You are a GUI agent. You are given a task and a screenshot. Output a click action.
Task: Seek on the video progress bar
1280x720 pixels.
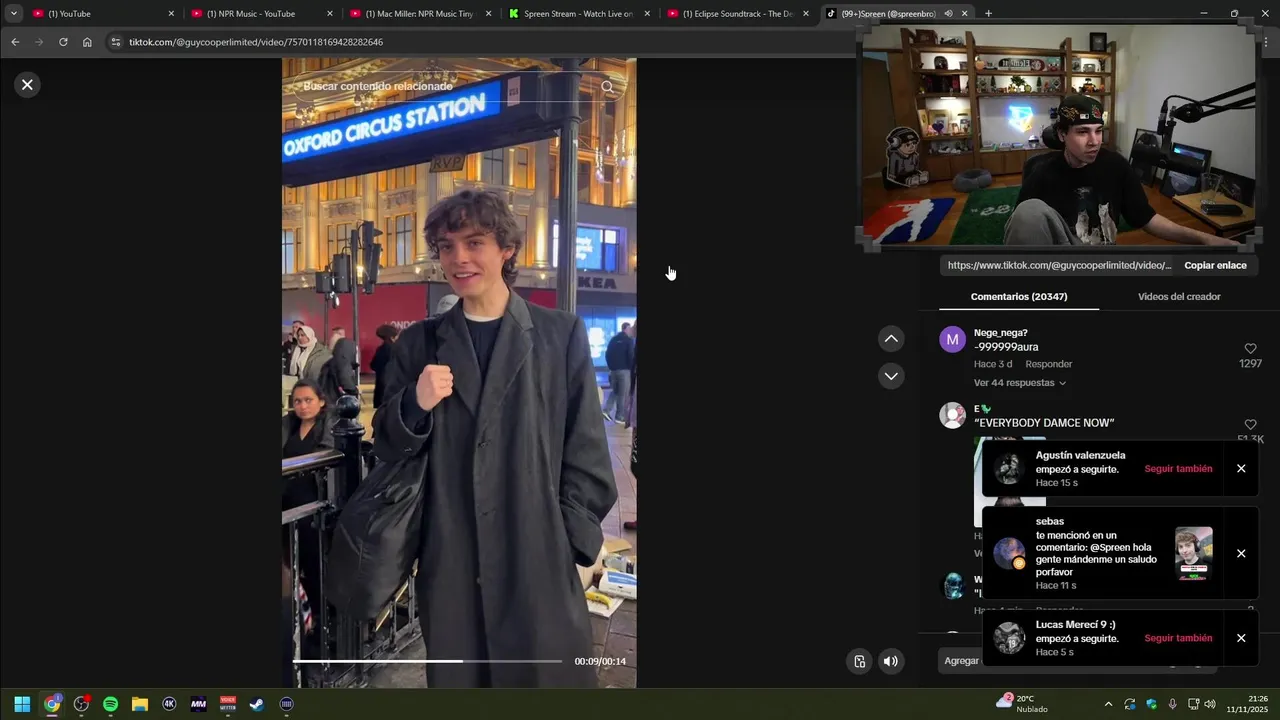tap(427, 661)
